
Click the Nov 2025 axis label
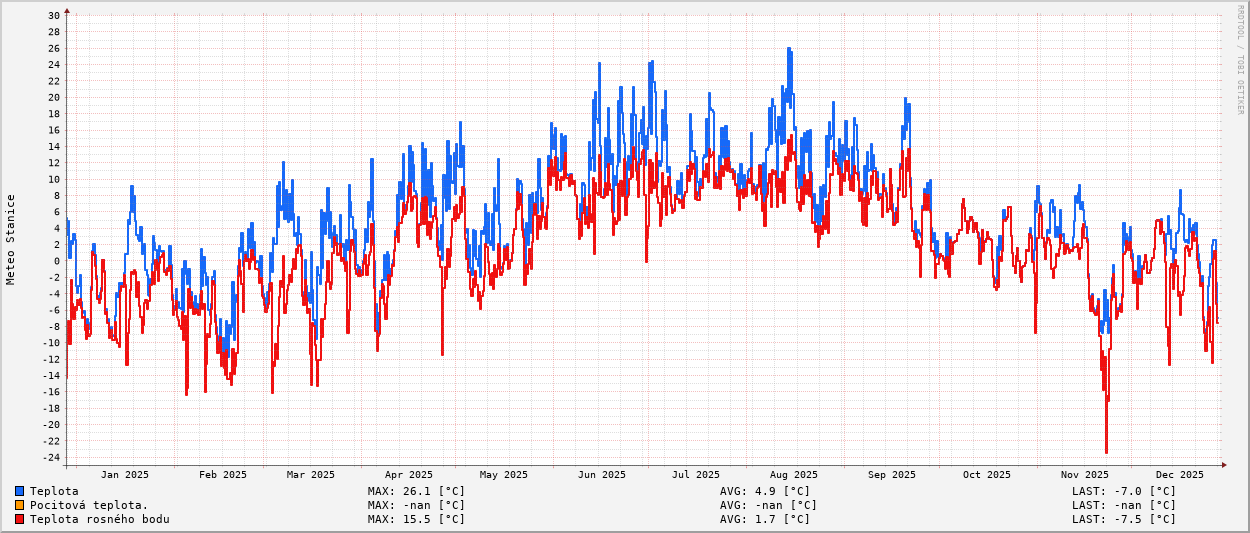(x=1085, y=475)
